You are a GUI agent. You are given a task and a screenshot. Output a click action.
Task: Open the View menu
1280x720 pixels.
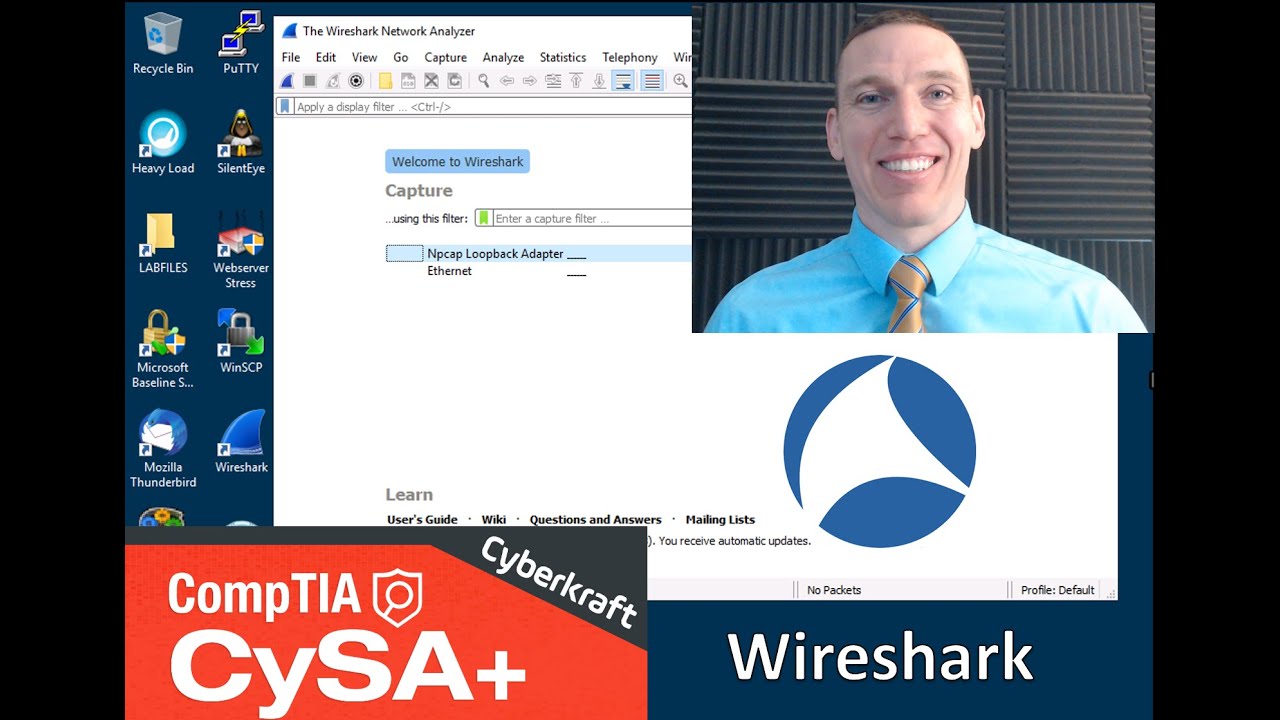[364, 57]
